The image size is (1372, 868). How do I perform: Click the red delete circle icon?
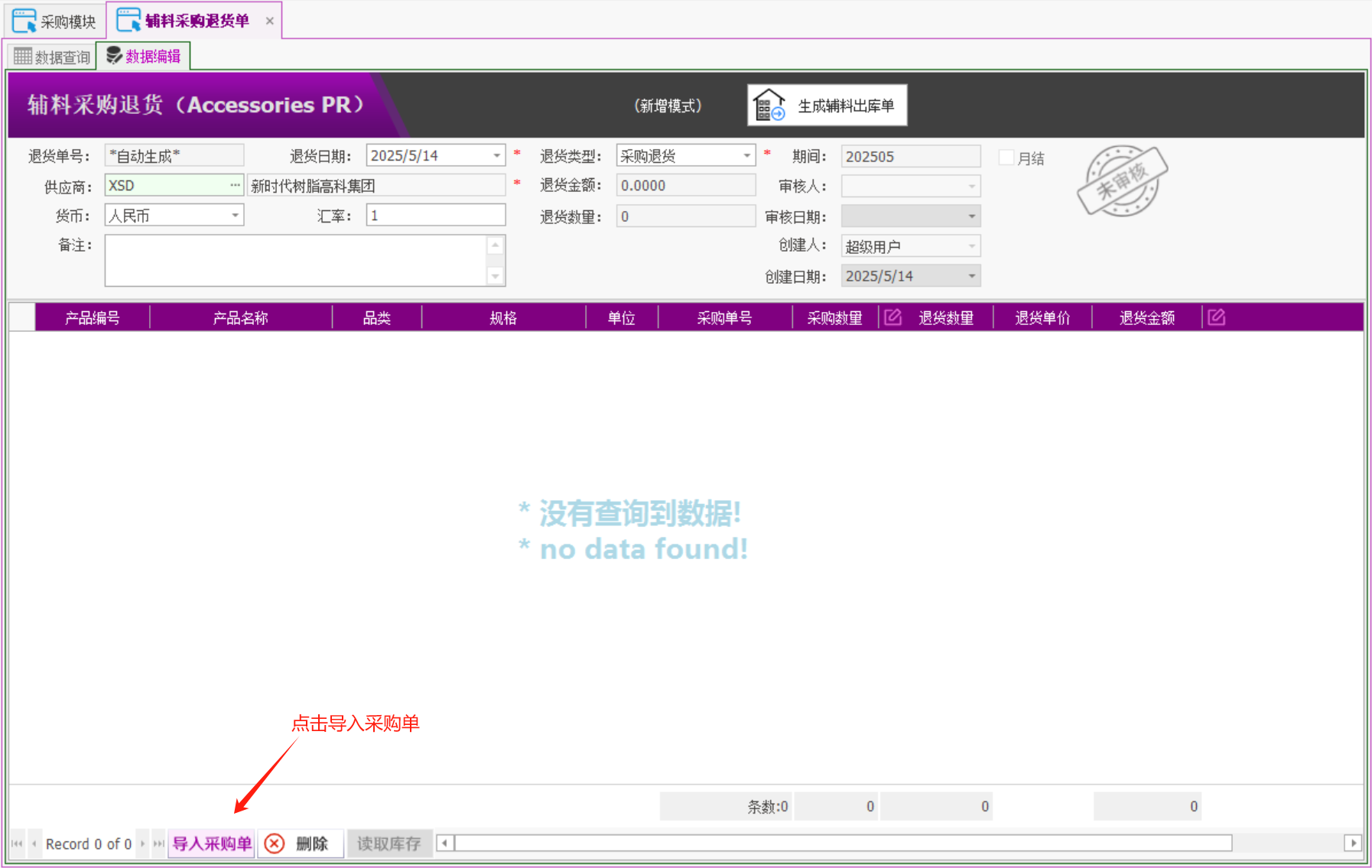click(275, 844)
